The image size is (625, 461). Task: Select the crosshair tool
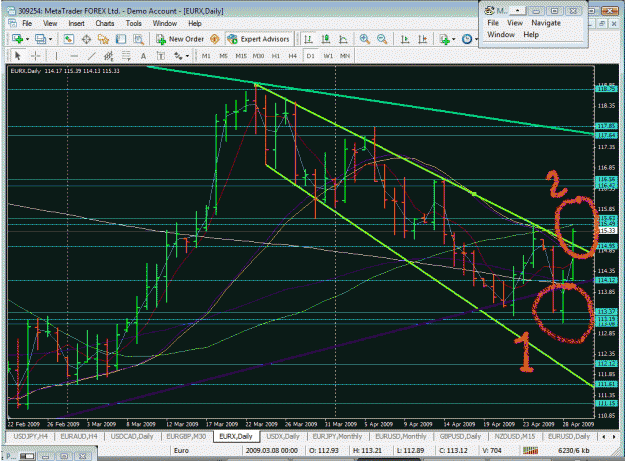click(x=35, y=56)
